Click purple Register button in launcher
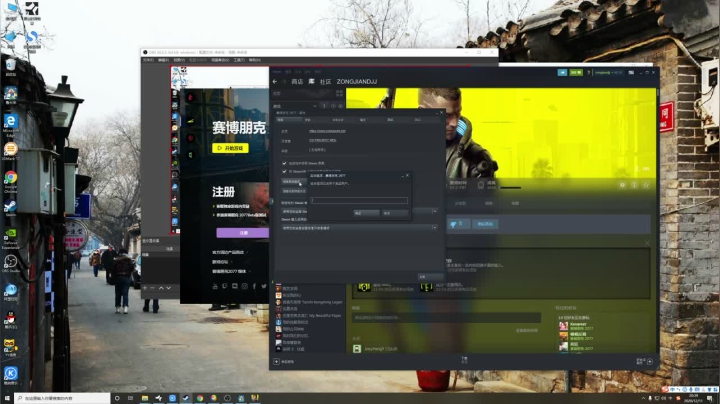The width and height of the screenshot is (720, 404). pos(242,233)
